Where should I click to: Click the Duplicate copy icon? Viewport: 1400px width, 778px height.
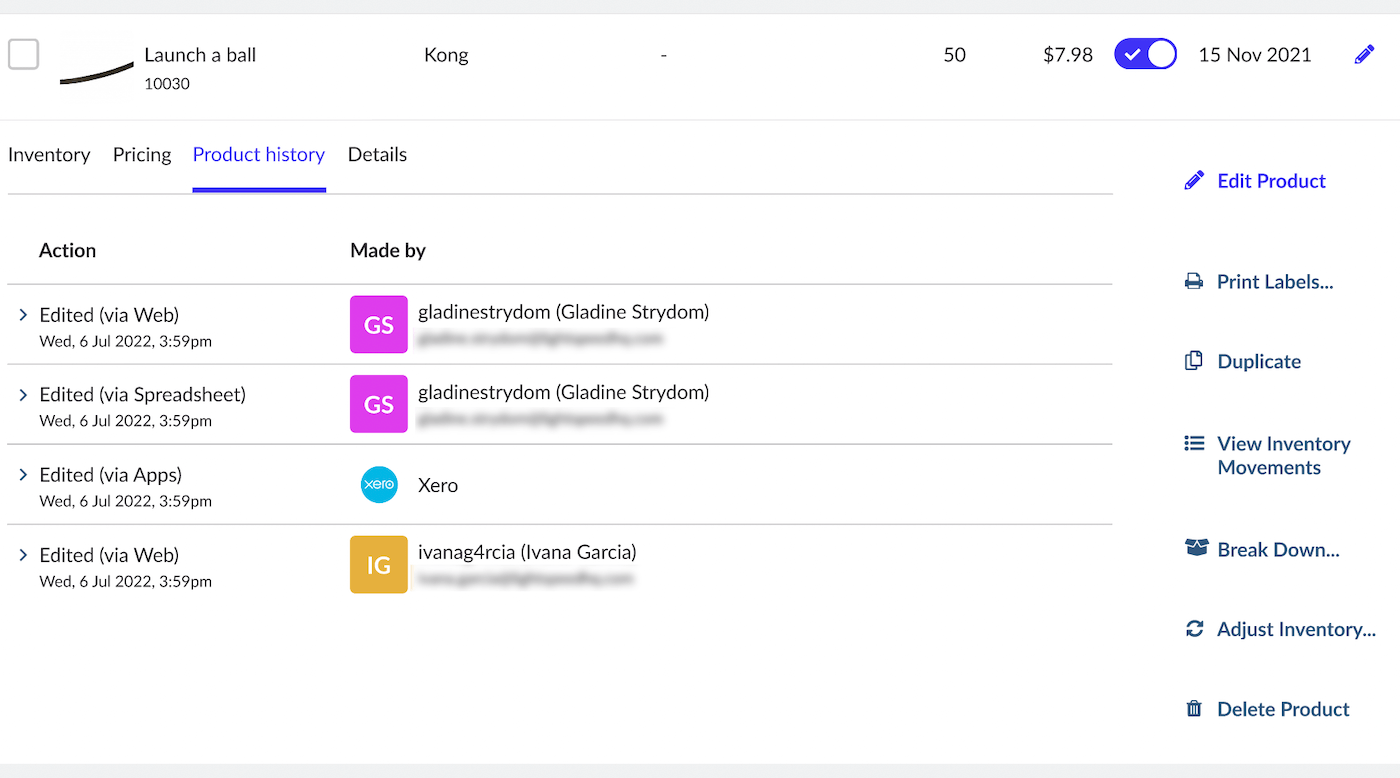point(1194,362)
